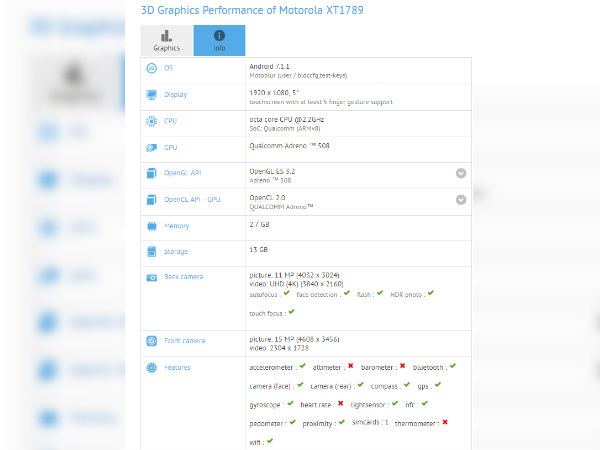
Task: Click the OS label
Action: click(168, 68)
